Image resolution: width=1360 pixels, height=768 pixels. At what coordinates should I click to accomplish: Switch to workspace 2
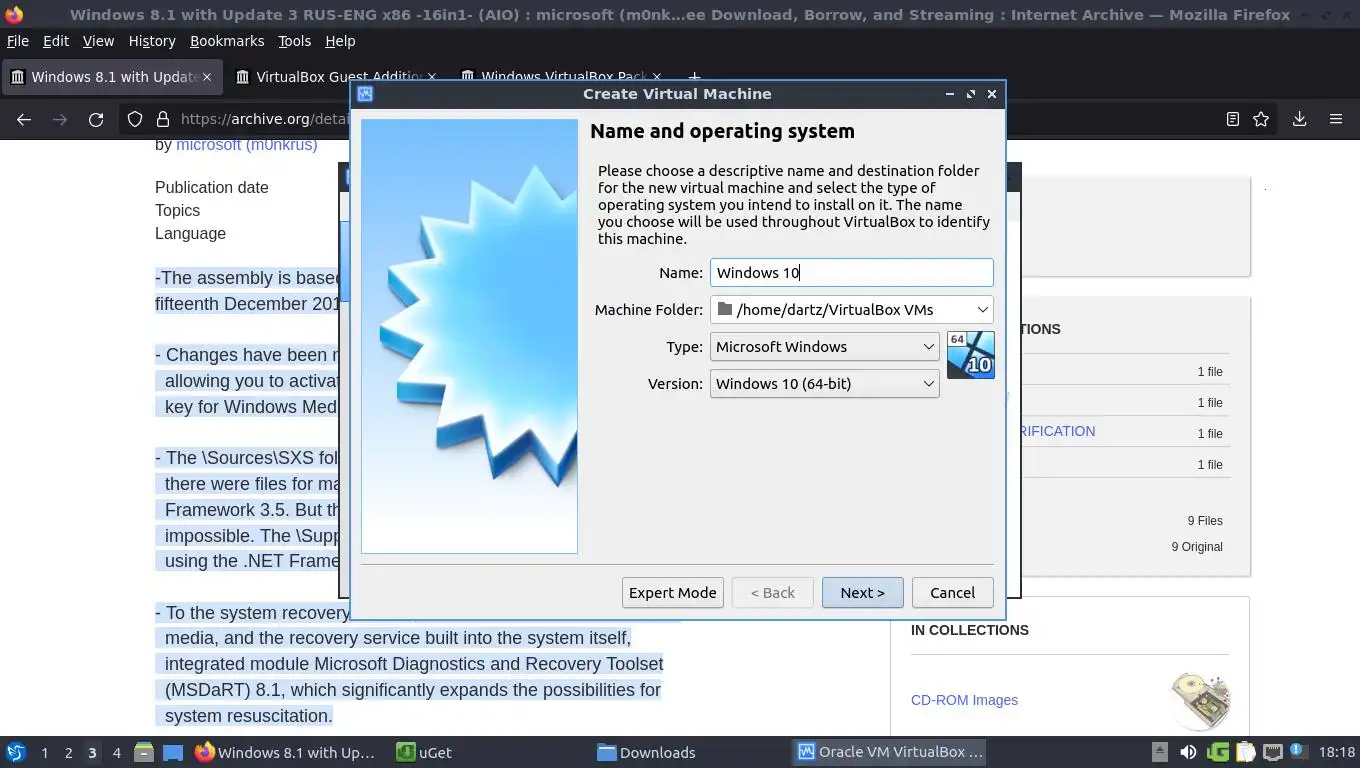coord(68,752)
